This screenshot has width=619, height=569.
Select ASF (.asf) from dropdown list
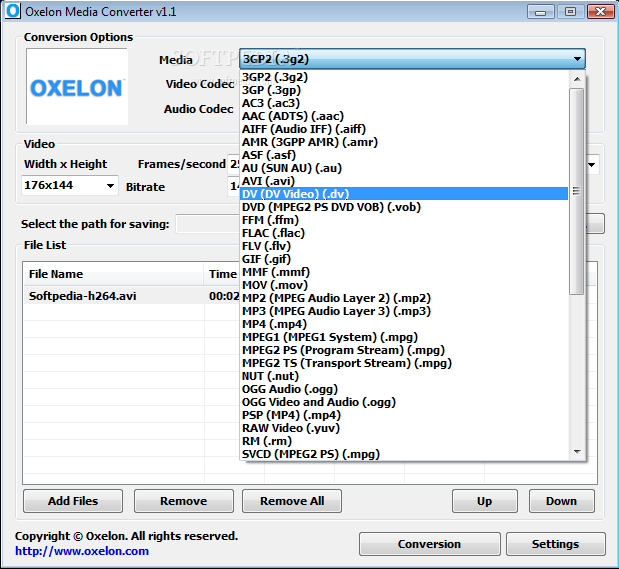tap(404, 155)
